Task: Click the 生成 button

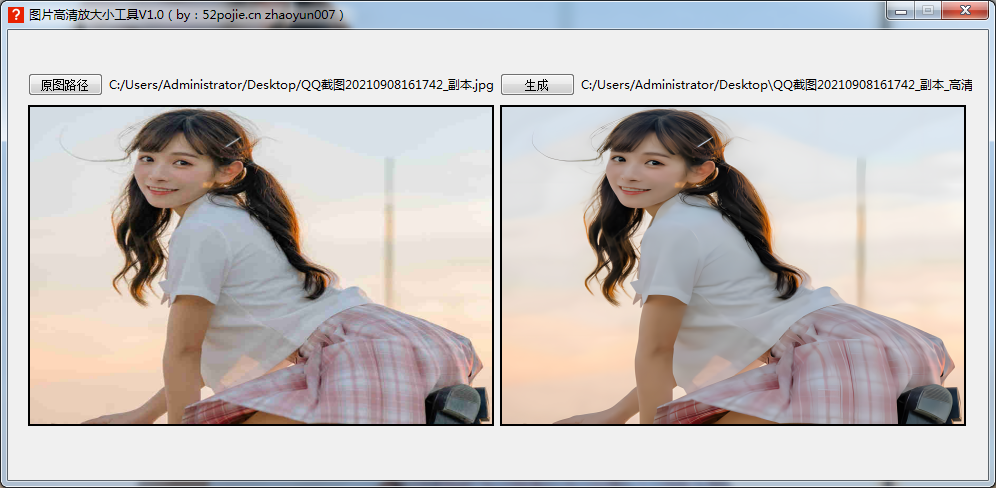Action: pyautogui.click(x=537, y=85)
